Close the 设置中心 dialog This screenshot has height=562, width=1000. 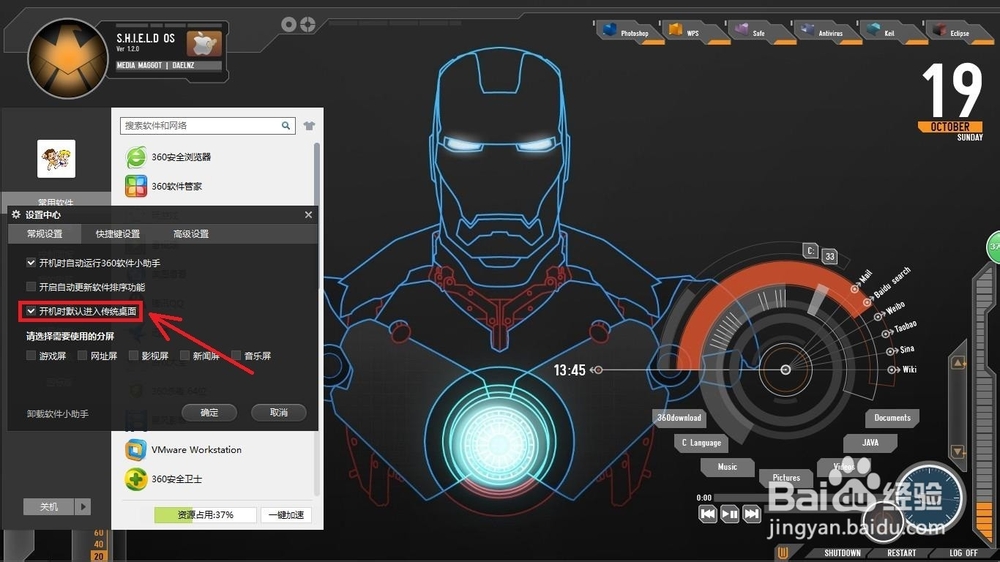[x=309, y=214]
